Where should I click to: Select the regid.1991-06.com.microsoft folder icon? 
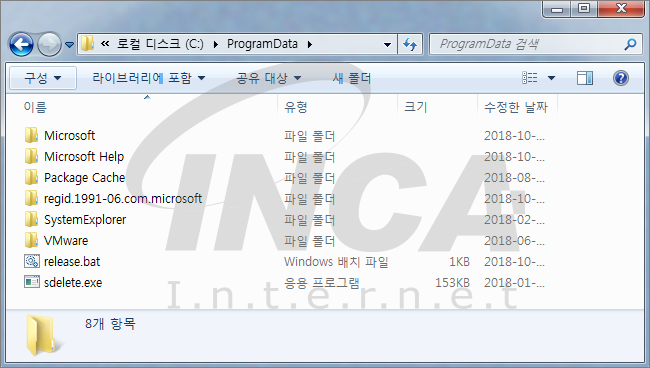point(31,199)
